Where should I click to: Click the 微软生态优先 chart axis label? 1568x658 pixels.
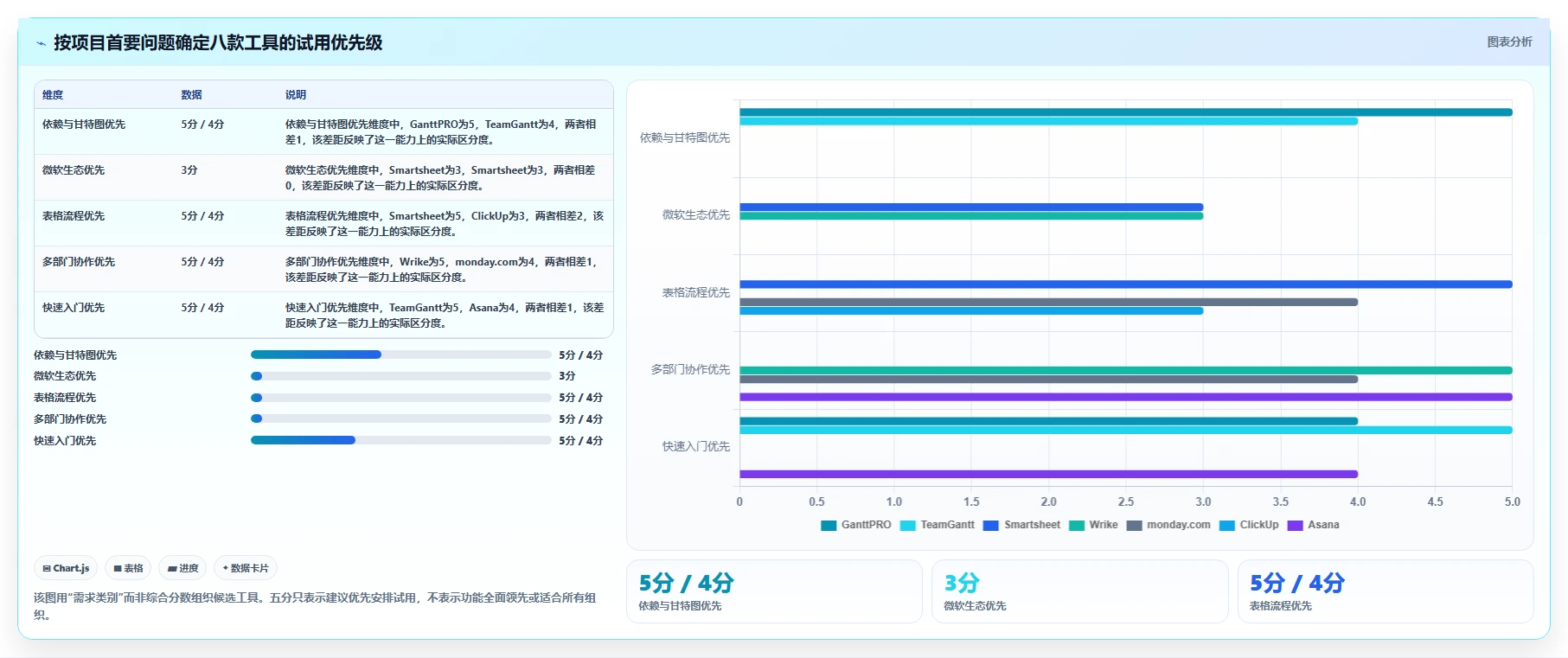(x=696, y=214)
